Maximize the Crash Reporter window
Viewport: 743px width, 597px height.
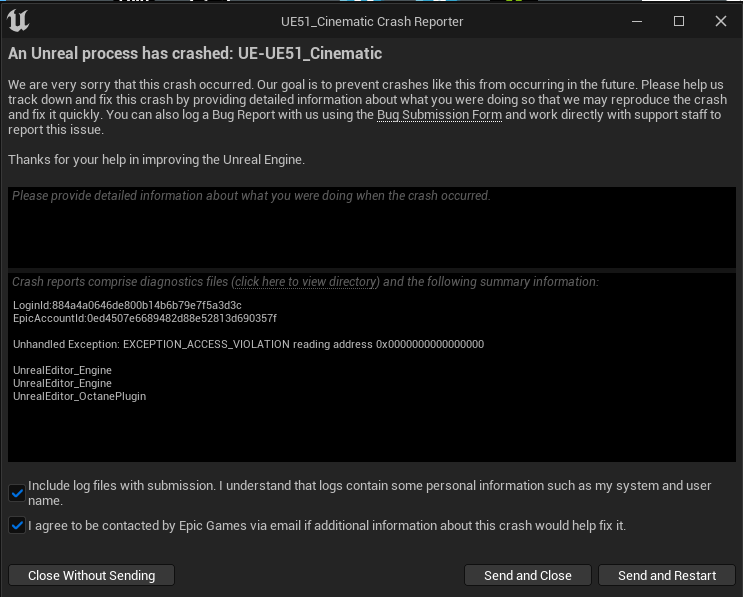pyautogui.click(x=679, y=21)
